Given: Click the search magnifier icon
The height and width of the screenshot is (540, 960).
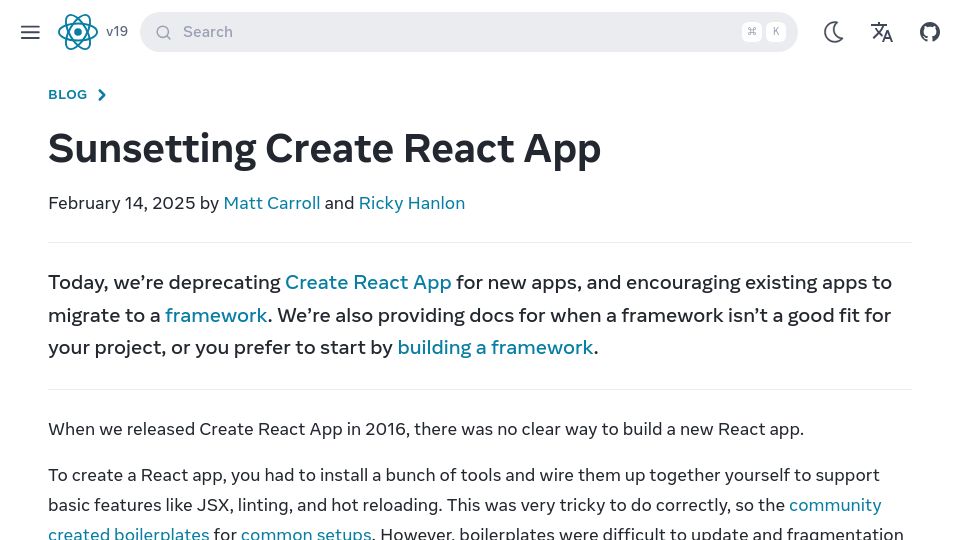Looking at the screenshot, I should pos(163,32).
